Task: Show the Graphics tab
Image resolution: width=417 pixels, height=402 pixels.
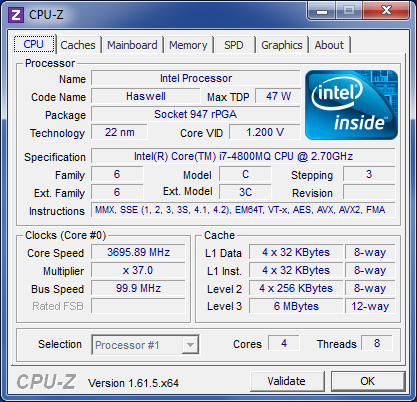Action: (282, 45)
